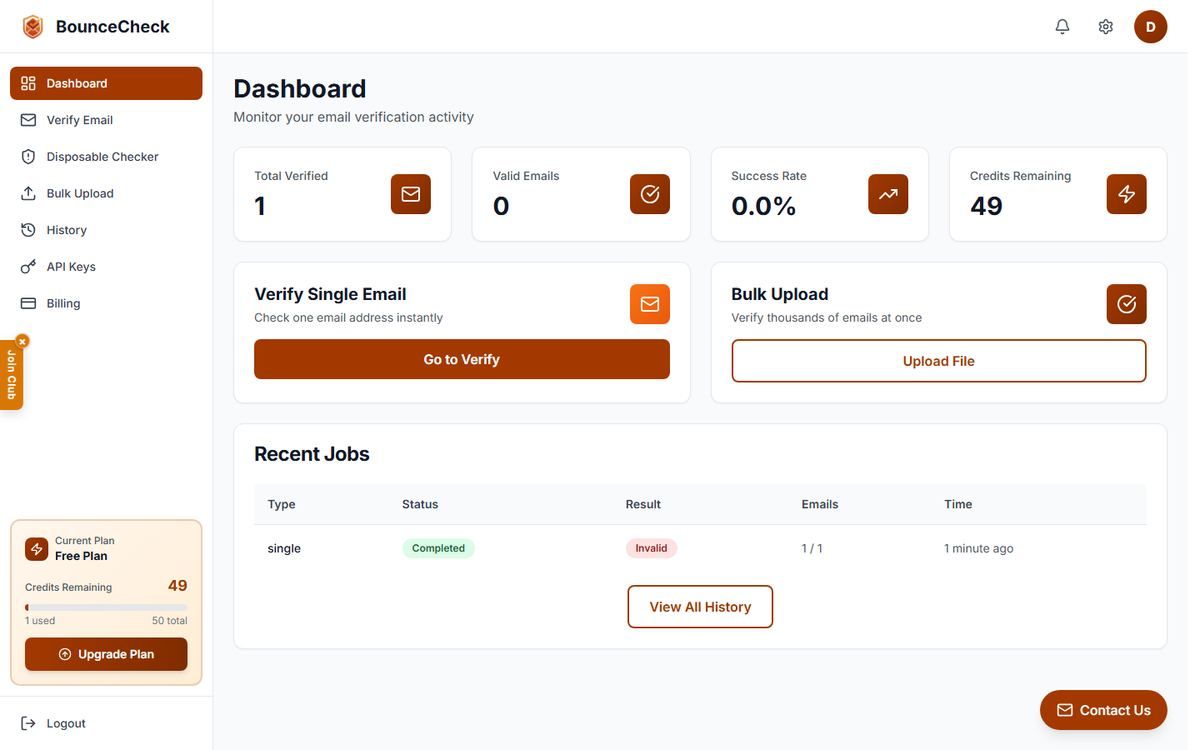The width and height of the screenshot is (1200, 750).
Task: Go to Verify Email page
Action: [106, 120]
